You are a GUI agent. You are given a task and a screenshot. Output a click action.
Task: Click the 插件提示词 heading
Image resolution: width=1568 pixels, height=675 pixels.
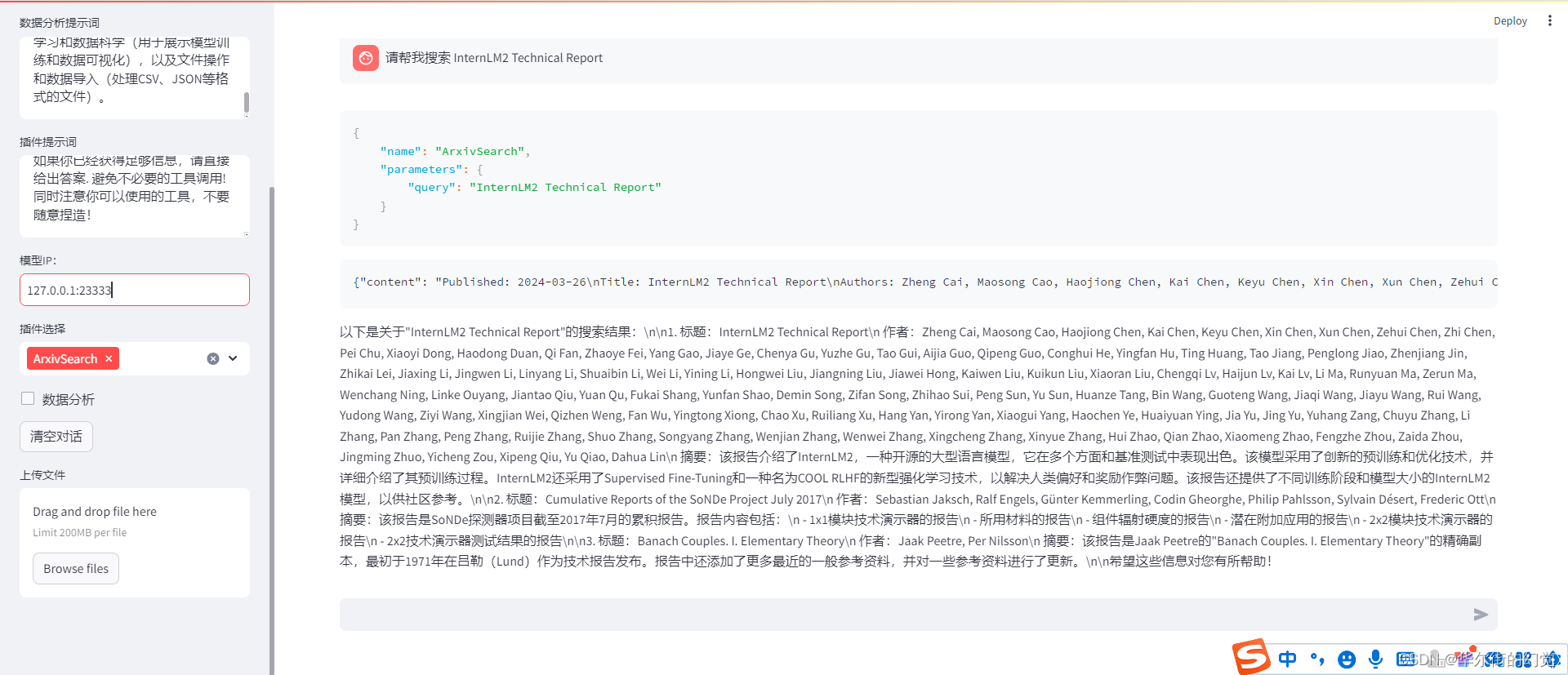[x=48, y=142]
